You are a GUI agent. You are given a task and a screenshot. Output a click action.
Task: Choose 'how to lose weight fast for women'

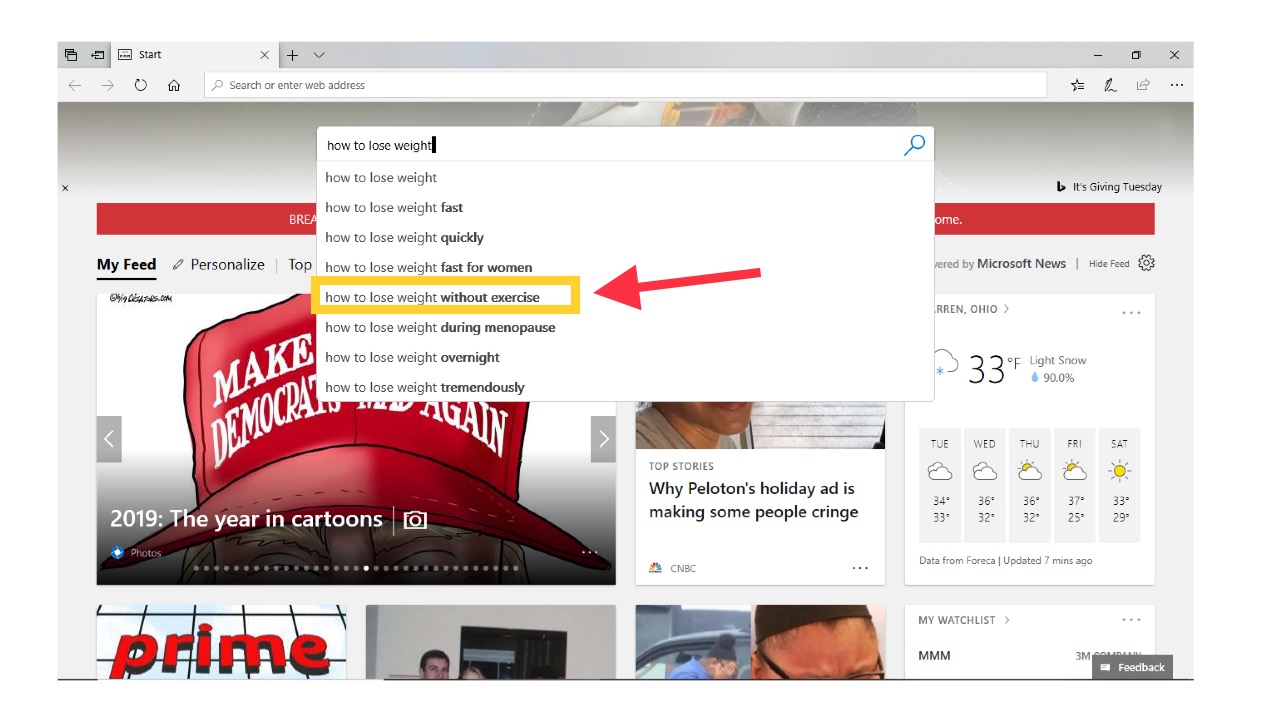pos(625,268)
